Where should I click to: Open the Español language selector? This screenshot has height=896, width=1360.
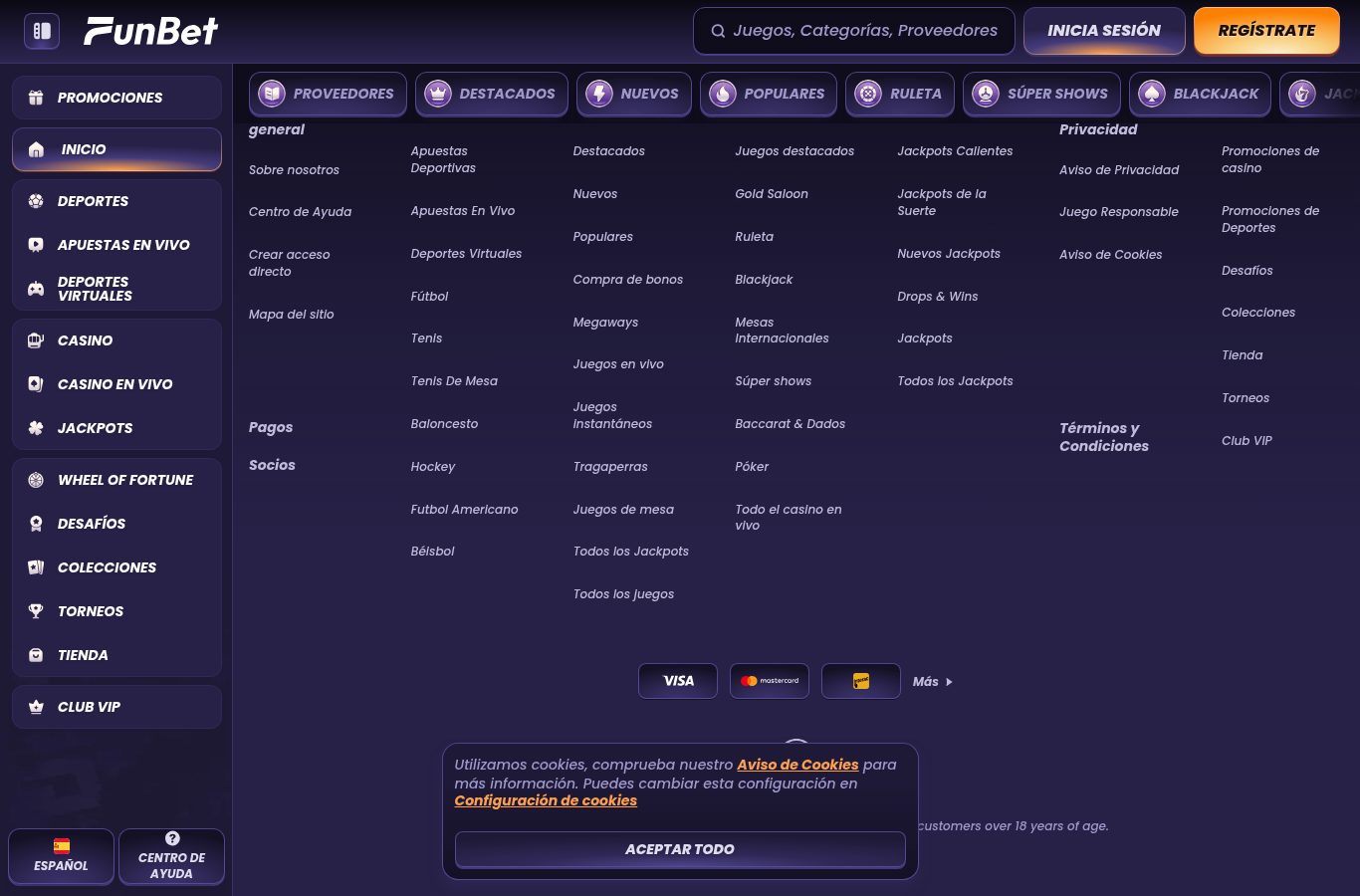pos(62,856)
